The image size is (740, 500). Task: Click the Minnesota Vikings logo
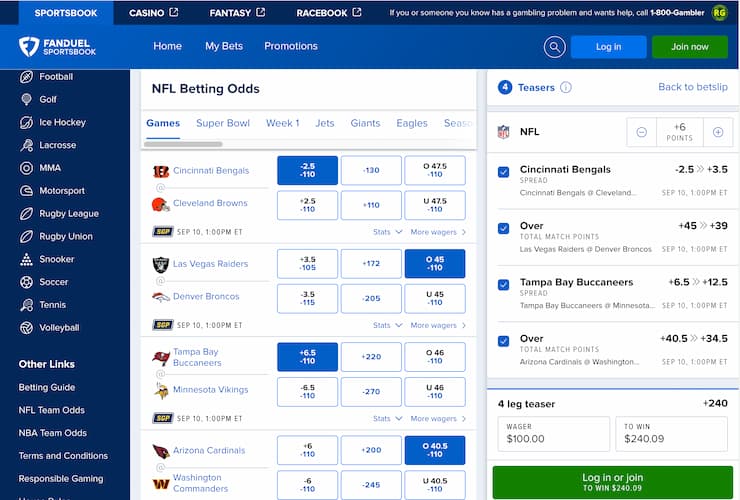[x=161, y=390]
